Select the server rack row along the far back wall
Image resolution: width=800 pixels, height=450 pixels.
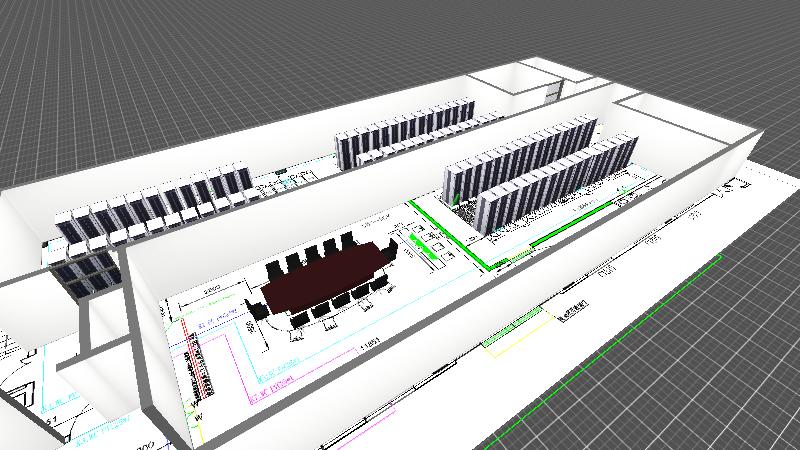tap(405, 134)
